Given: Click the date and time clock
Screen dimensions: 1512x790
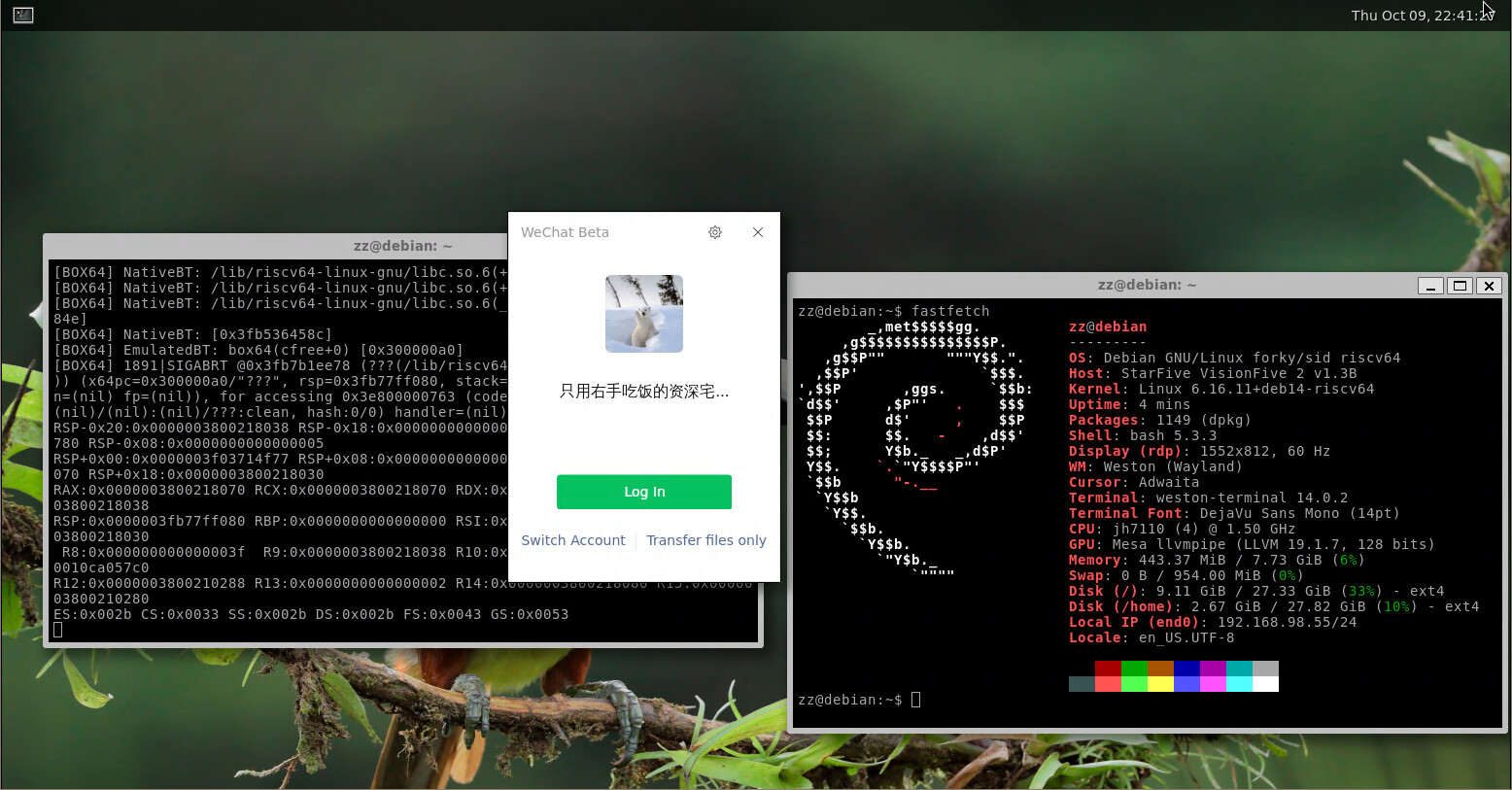Looking at the screenshot, I should 1421,16.
